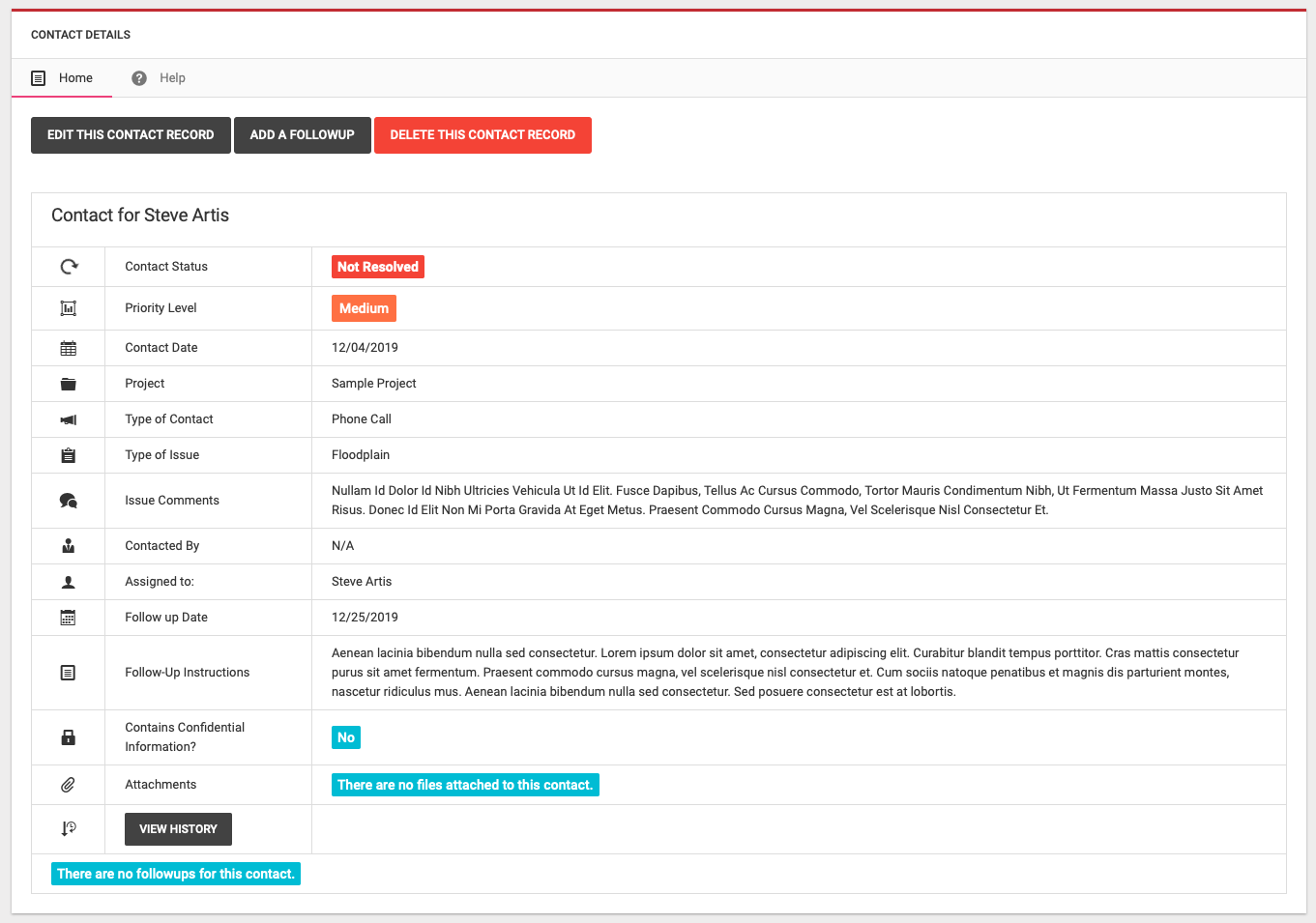Image resolution: width=1316 pixels, height=923 pixels.
Task: Click the Confidential Information lock icon
Action: 69,737
